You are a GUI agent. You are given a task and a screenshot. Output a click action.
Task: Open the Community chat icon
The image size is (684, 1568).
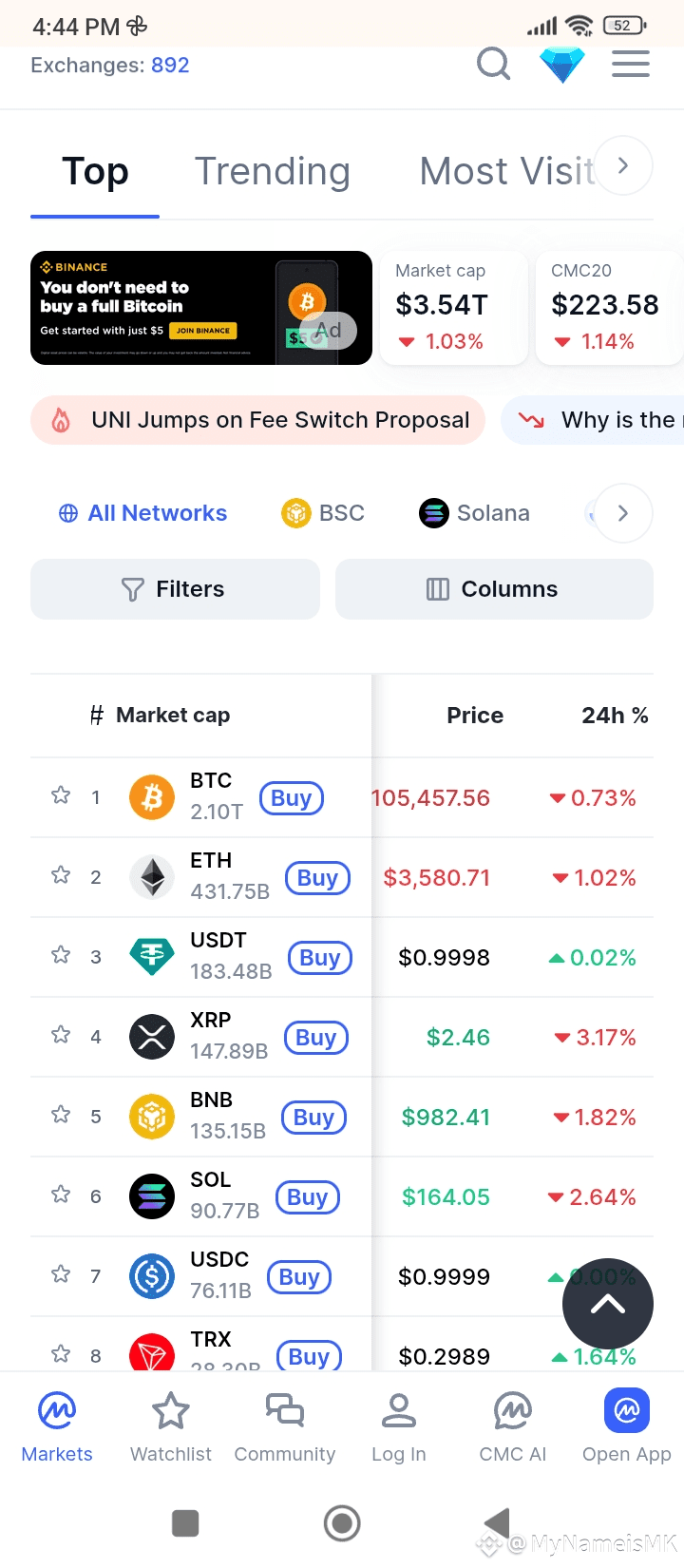pos(285,1410)
